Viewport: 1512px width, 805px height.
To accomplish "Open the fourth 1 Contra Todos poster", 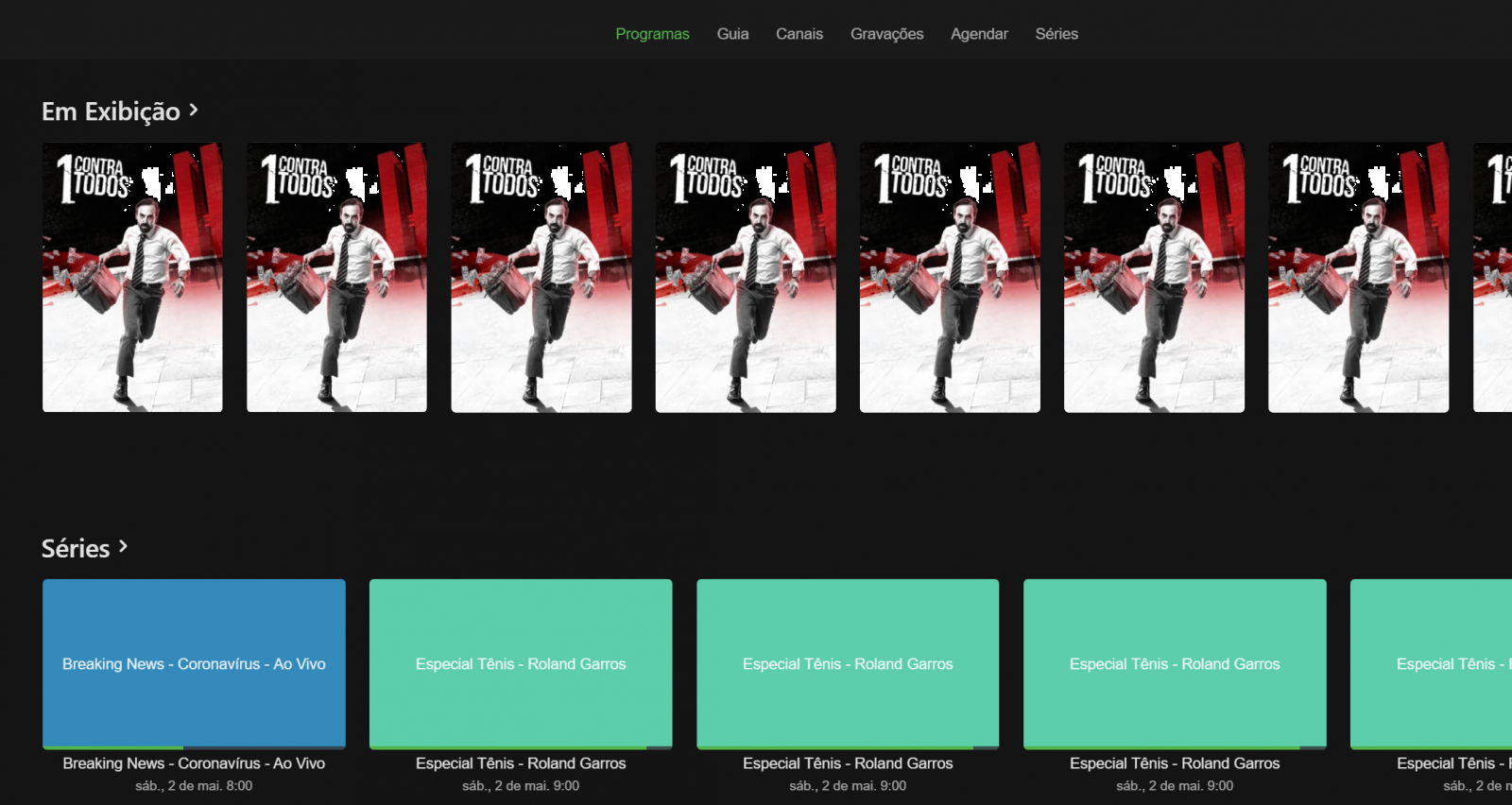I will pos(746,277).
